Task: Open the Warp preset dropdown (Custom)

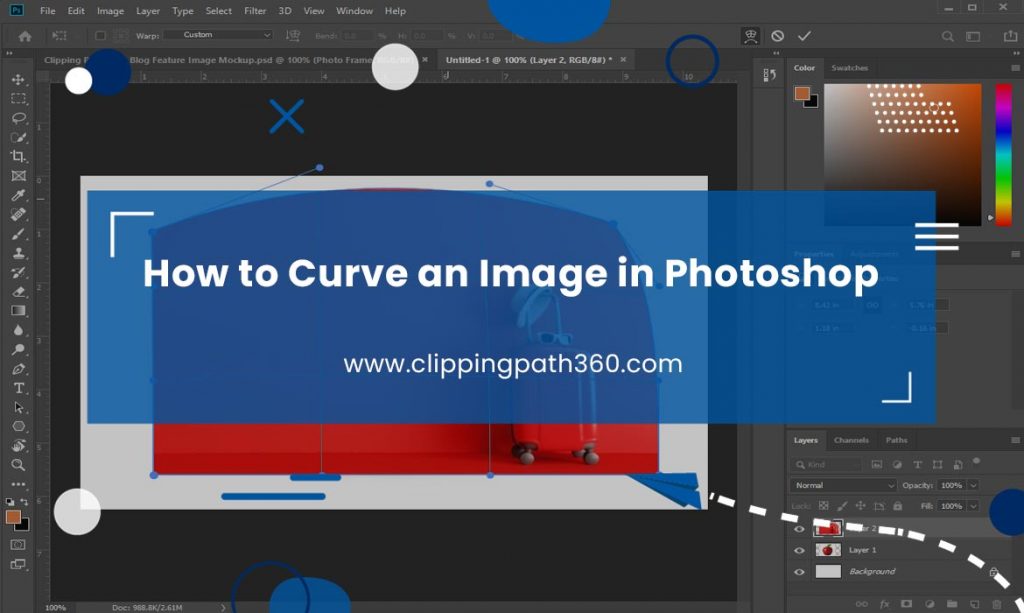Action: pos(218,35)
